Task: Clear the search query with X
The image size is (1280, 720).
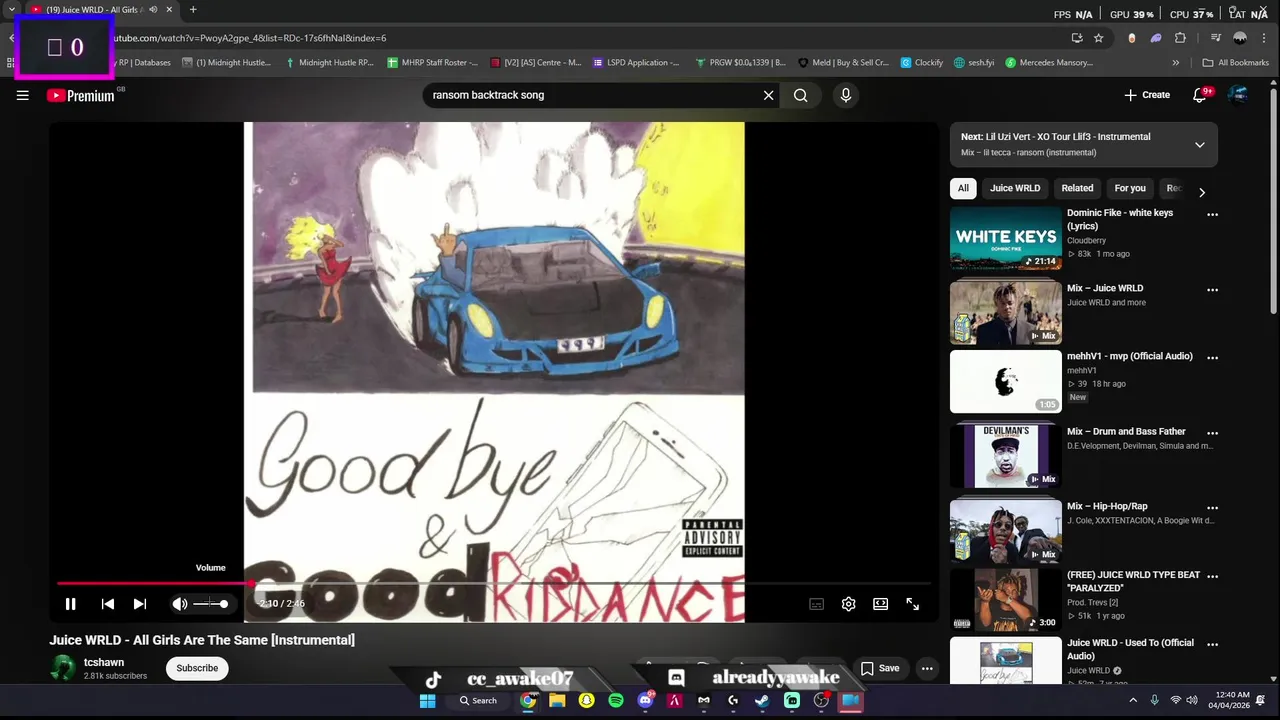Action: 768,95
